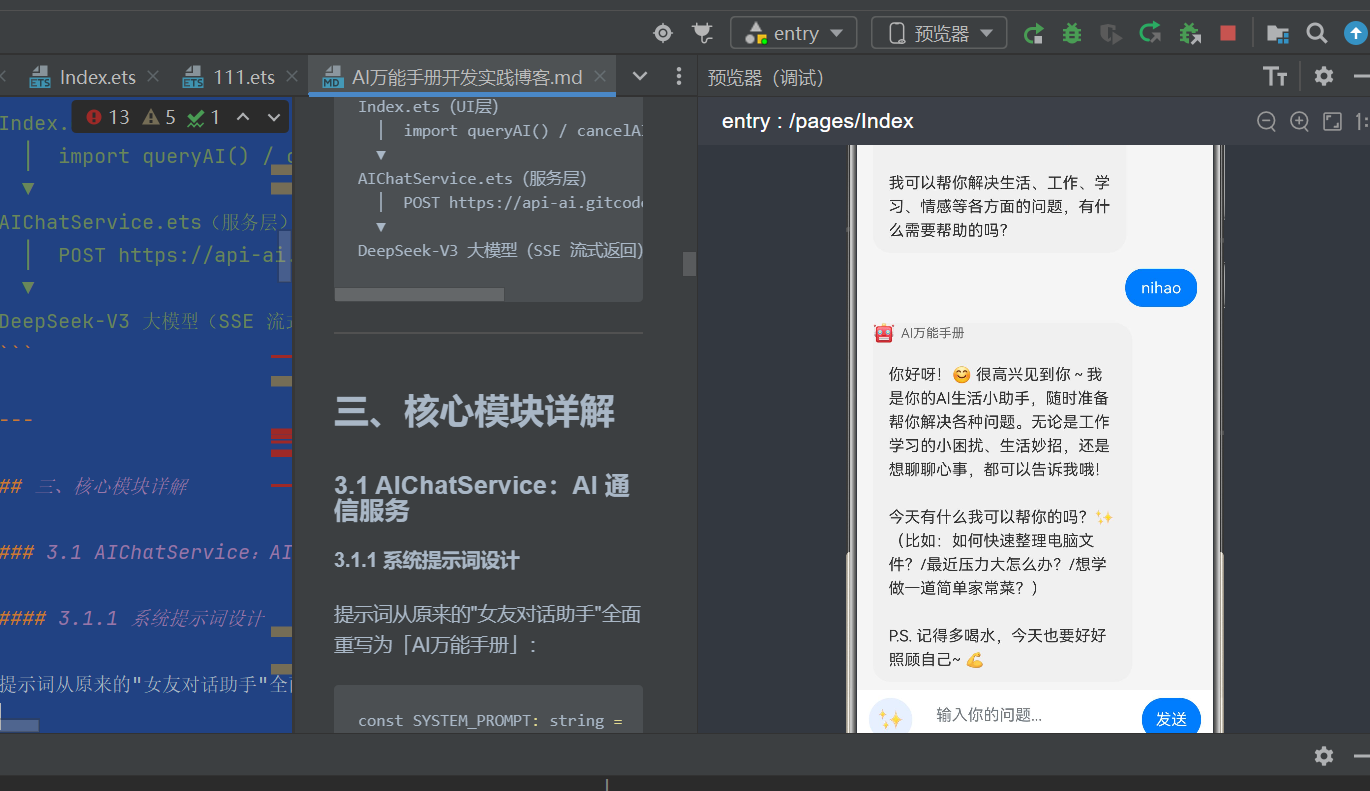The width and height of the screenshot is (1370, 791).
Task: Open the bottom tool window gear settings
Action: [1324, 756]
